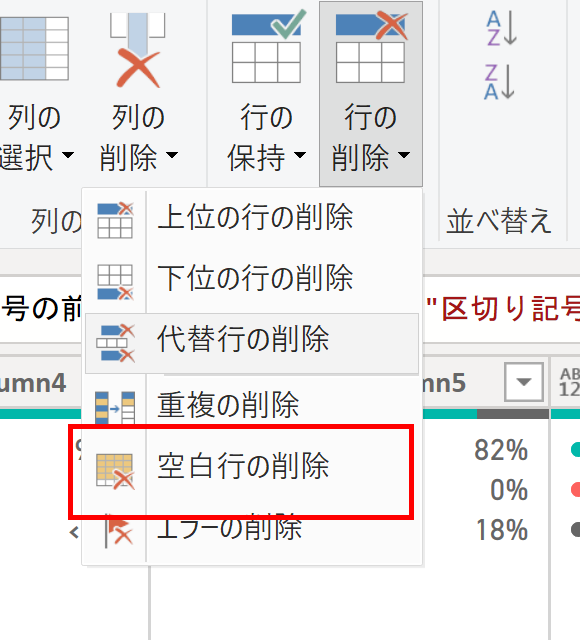Viewport: 580px width, 640px height.
Task: Click the 82% column quality value
Action: (x=501, y=450)
